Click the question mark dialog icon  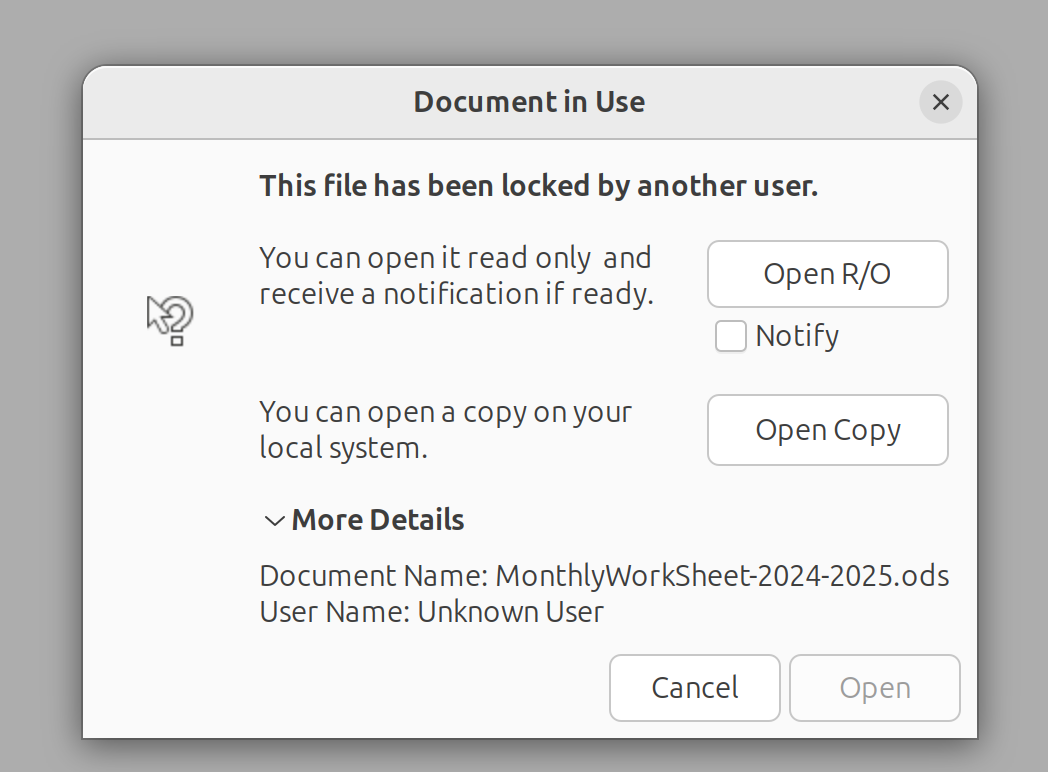171,320
